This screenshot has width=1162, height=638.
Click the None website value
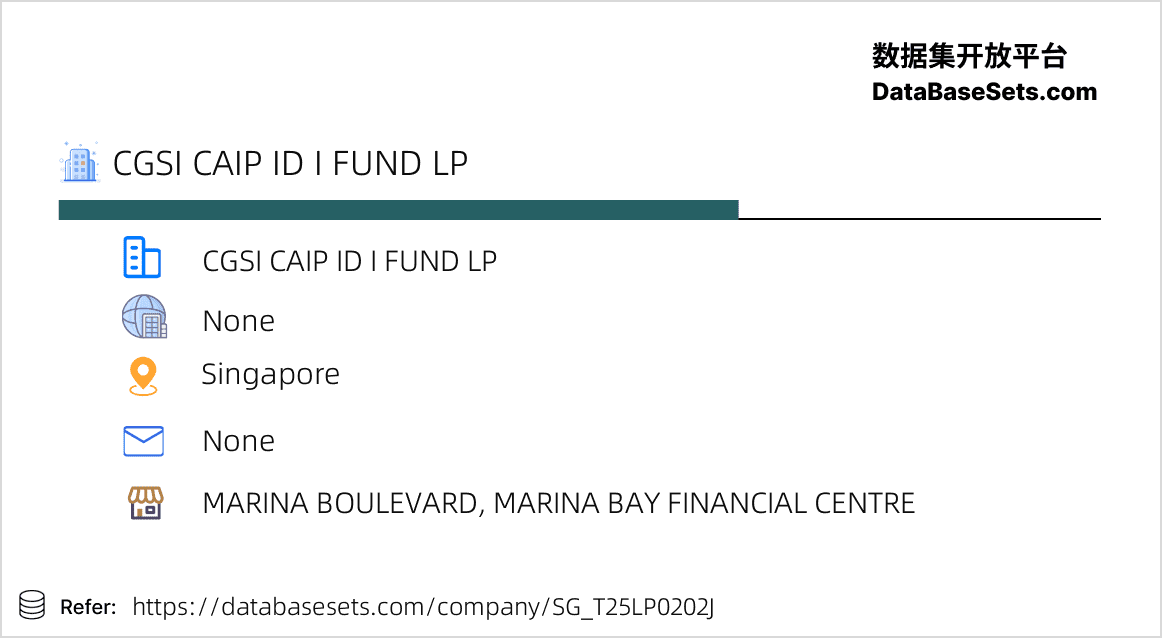coord(239,322)
